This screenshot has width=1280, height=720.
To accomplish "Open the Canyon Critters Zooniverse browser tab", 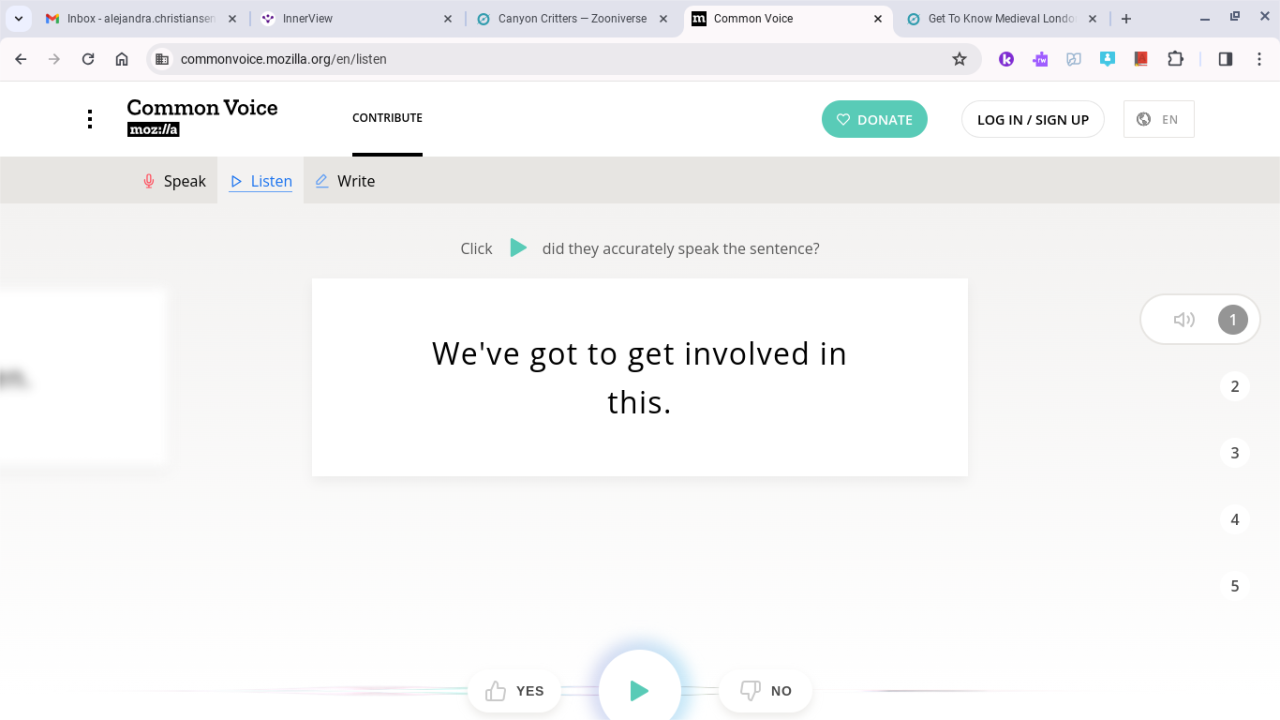I will (x=563, y=19).
